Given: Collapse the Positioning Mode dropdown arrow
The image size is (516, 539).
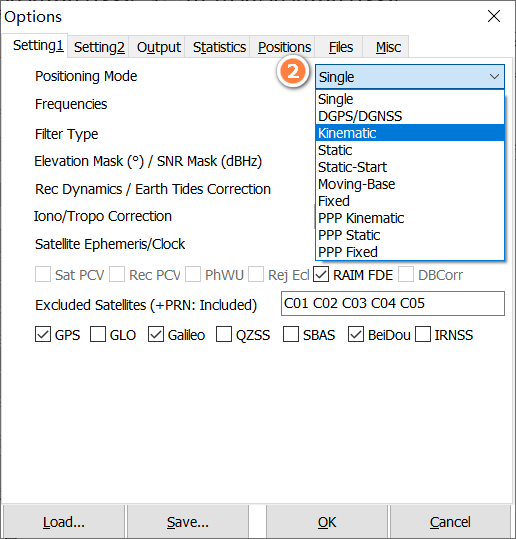Looking at the screenshot, I should [x=494, y=77].
